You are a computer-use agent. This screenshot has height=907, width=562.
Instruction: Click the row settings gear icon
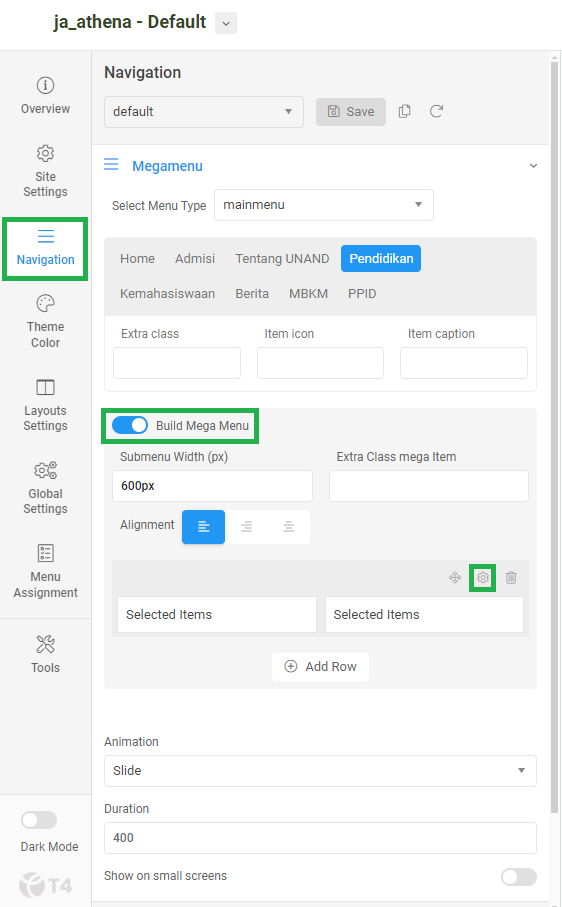pos(483,577)
